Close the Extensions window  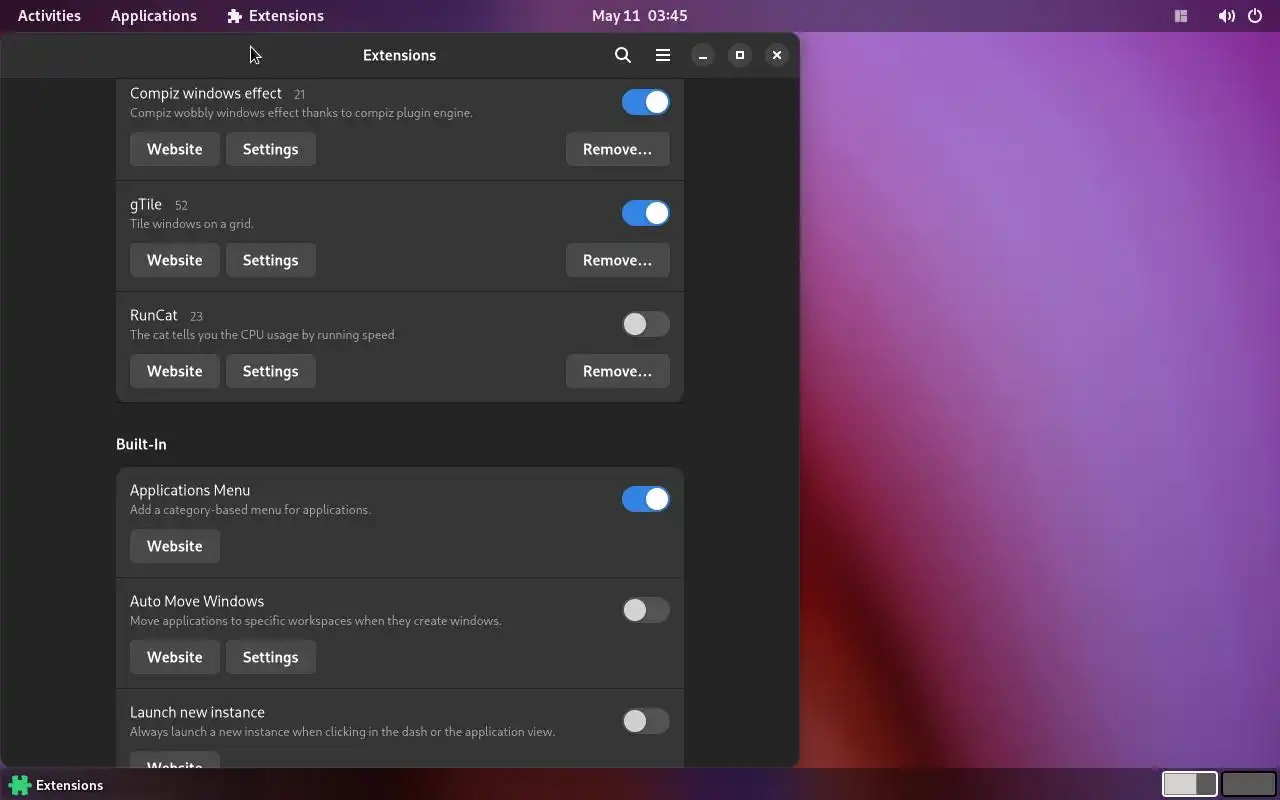777,55
